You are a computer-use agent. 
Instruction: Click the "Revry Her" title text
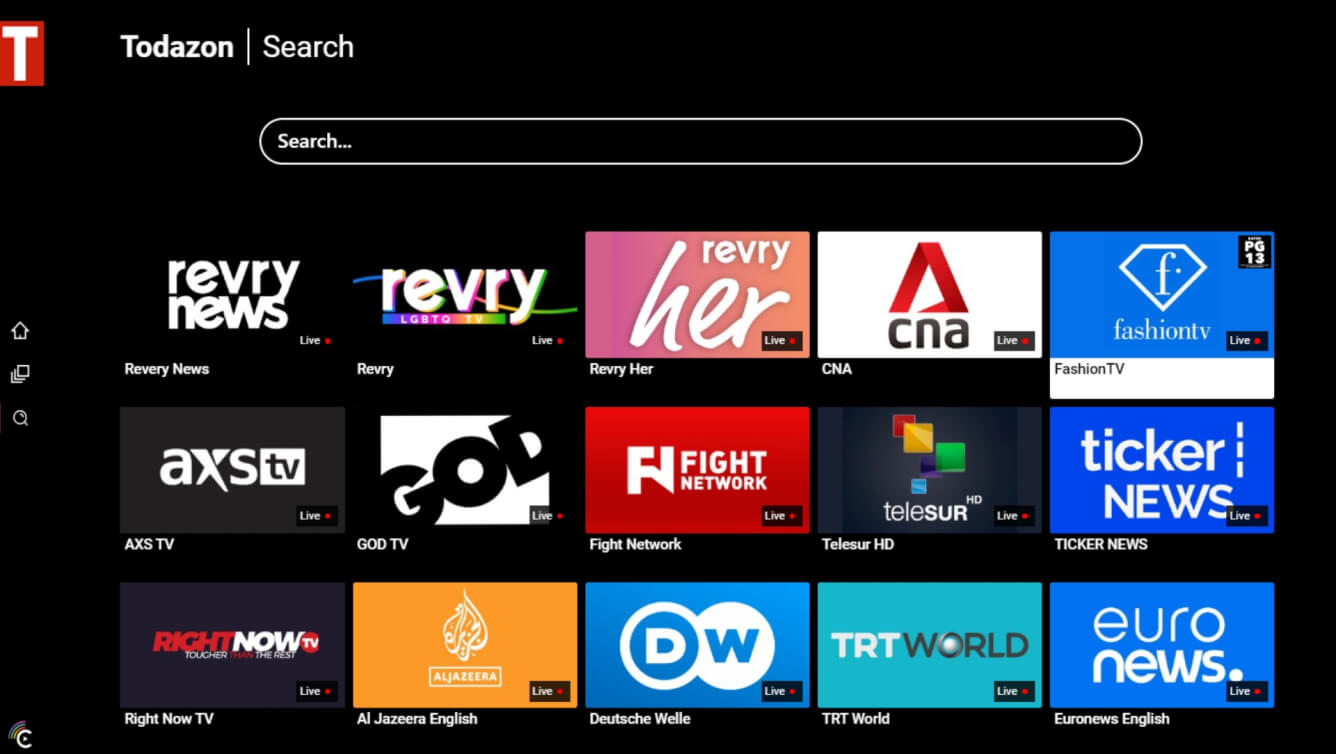point(621,369)
